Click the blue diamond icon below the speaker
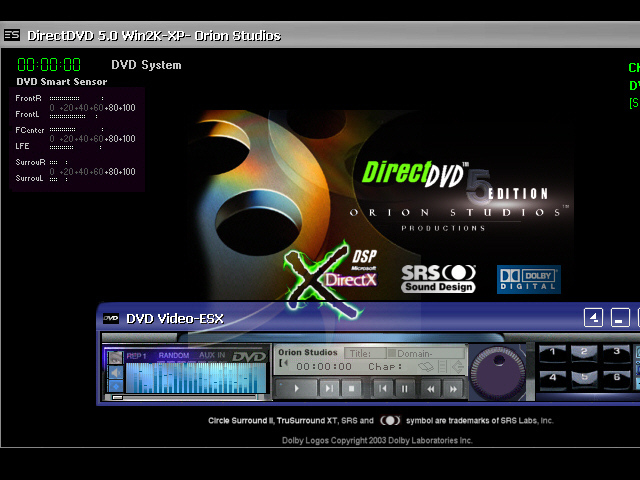This screenshot has width=640, height=480. click(x=116, y=386)
